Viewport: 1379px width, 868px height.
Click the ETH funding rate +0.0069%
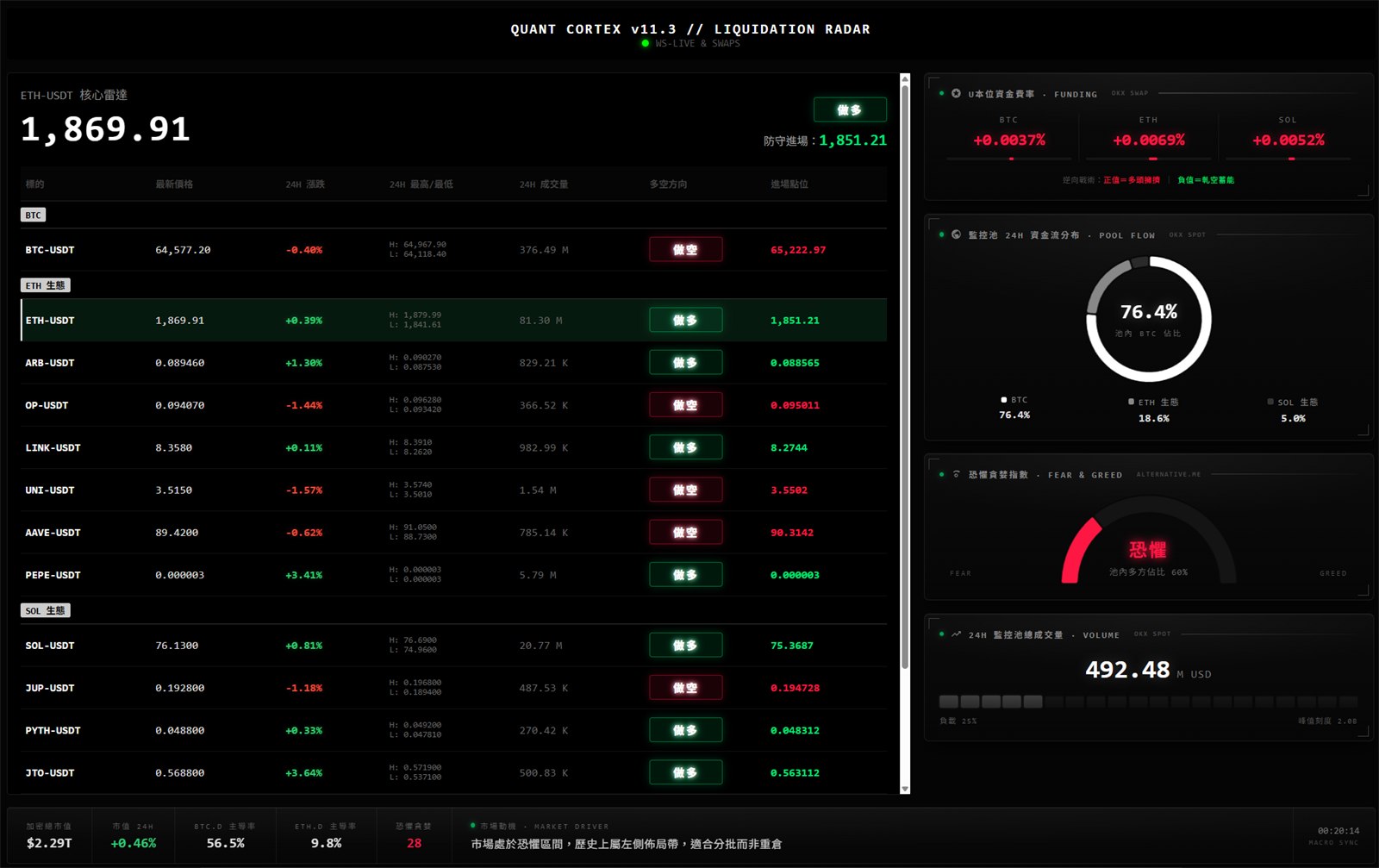click(1149, 140)
